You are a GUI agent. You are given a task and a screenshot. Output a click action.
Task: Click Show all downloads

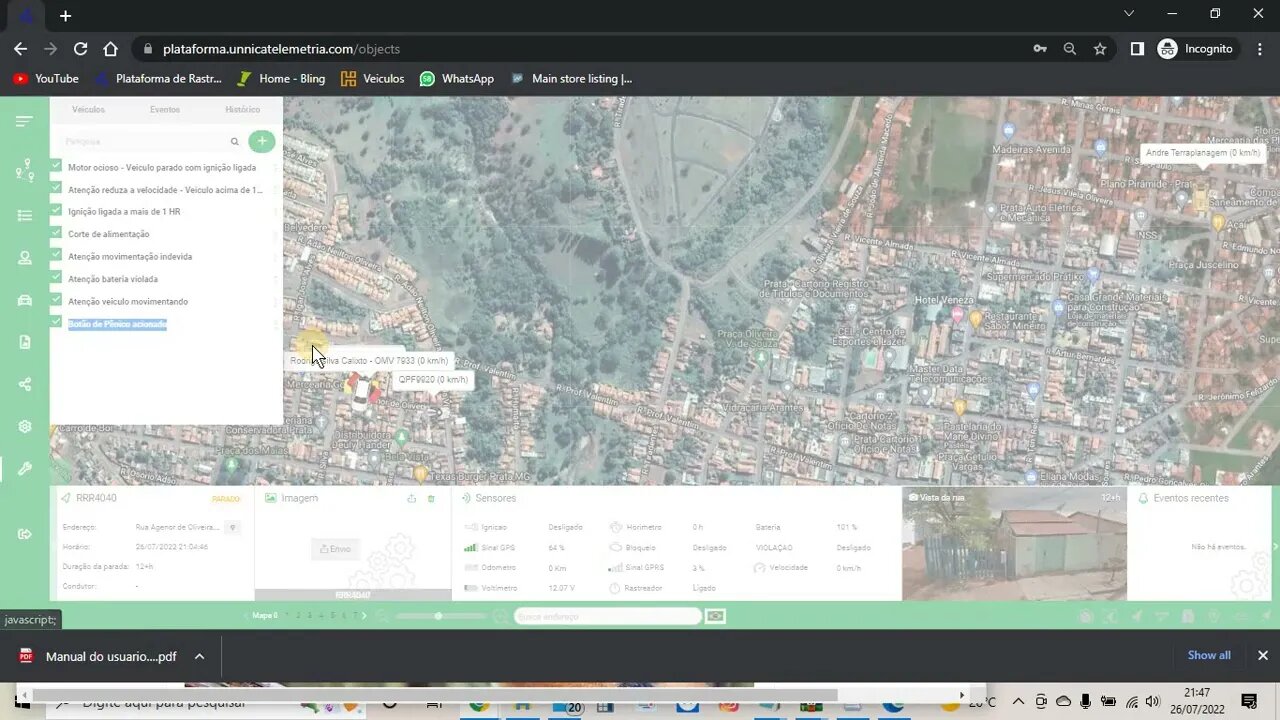(x=1209, y=655)
